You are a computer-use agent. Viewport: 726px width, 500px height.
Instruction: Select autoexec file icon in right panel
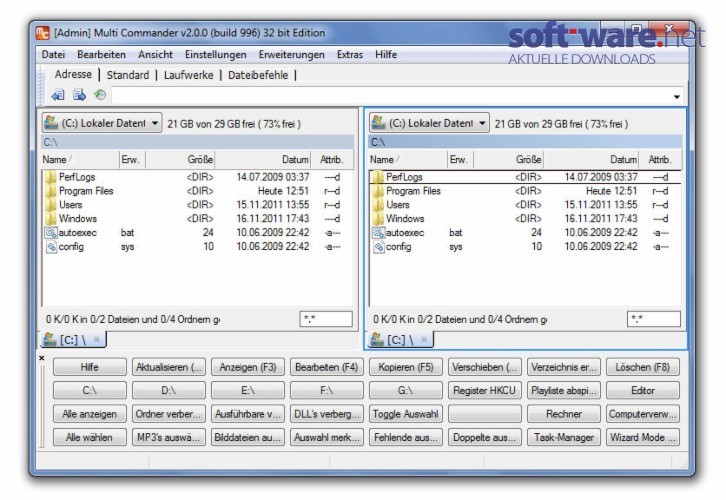point(378,232)
